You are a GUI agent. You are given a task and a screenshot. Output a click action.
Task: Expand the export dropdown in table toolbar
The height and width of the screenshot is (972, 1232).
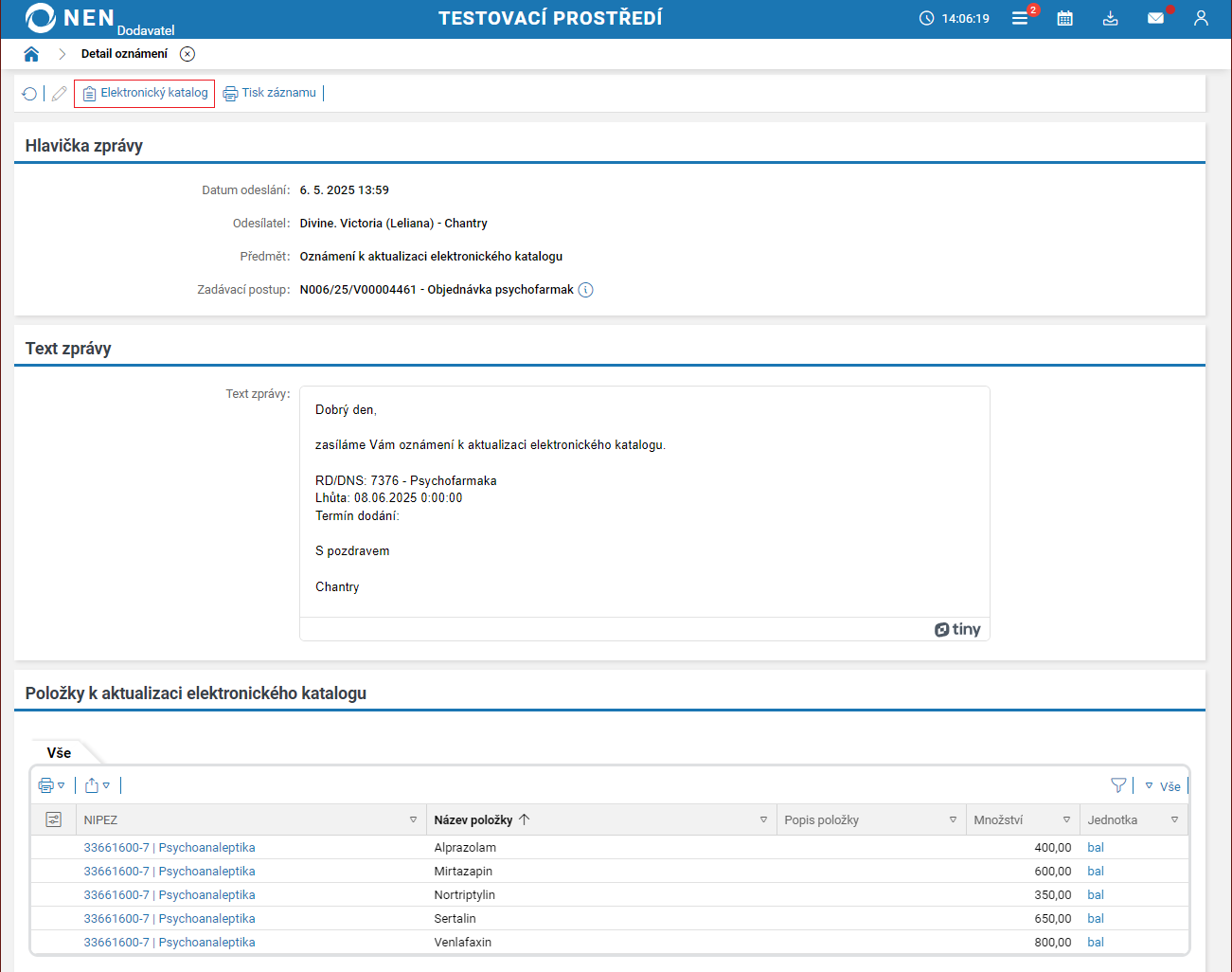pyautogui.click(x=98, y=785)
